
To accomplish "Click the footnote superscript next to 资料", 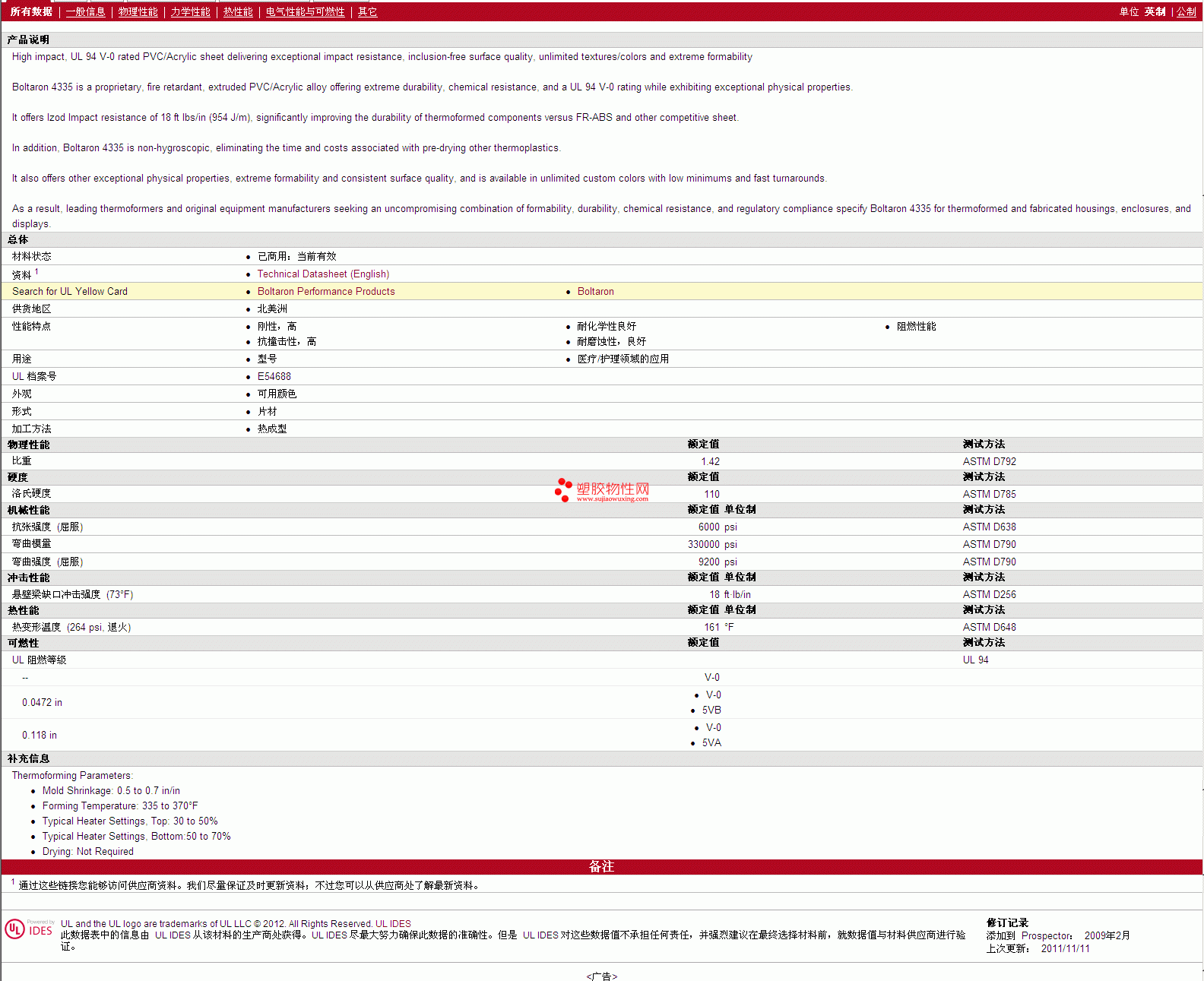I will (36, 271).
